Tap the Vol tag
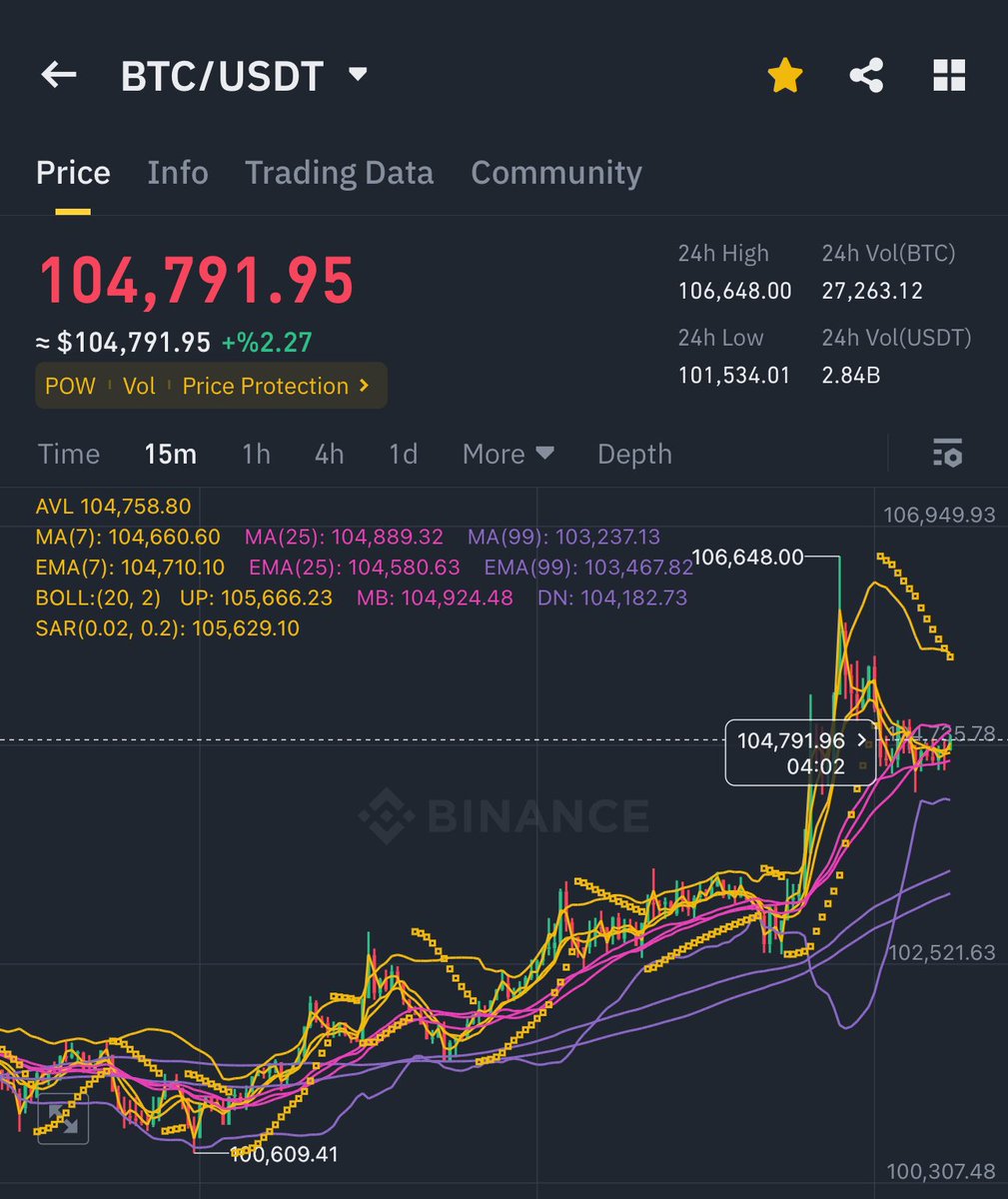Viewport: 1008px width, 1199px height. click(139, 387)
